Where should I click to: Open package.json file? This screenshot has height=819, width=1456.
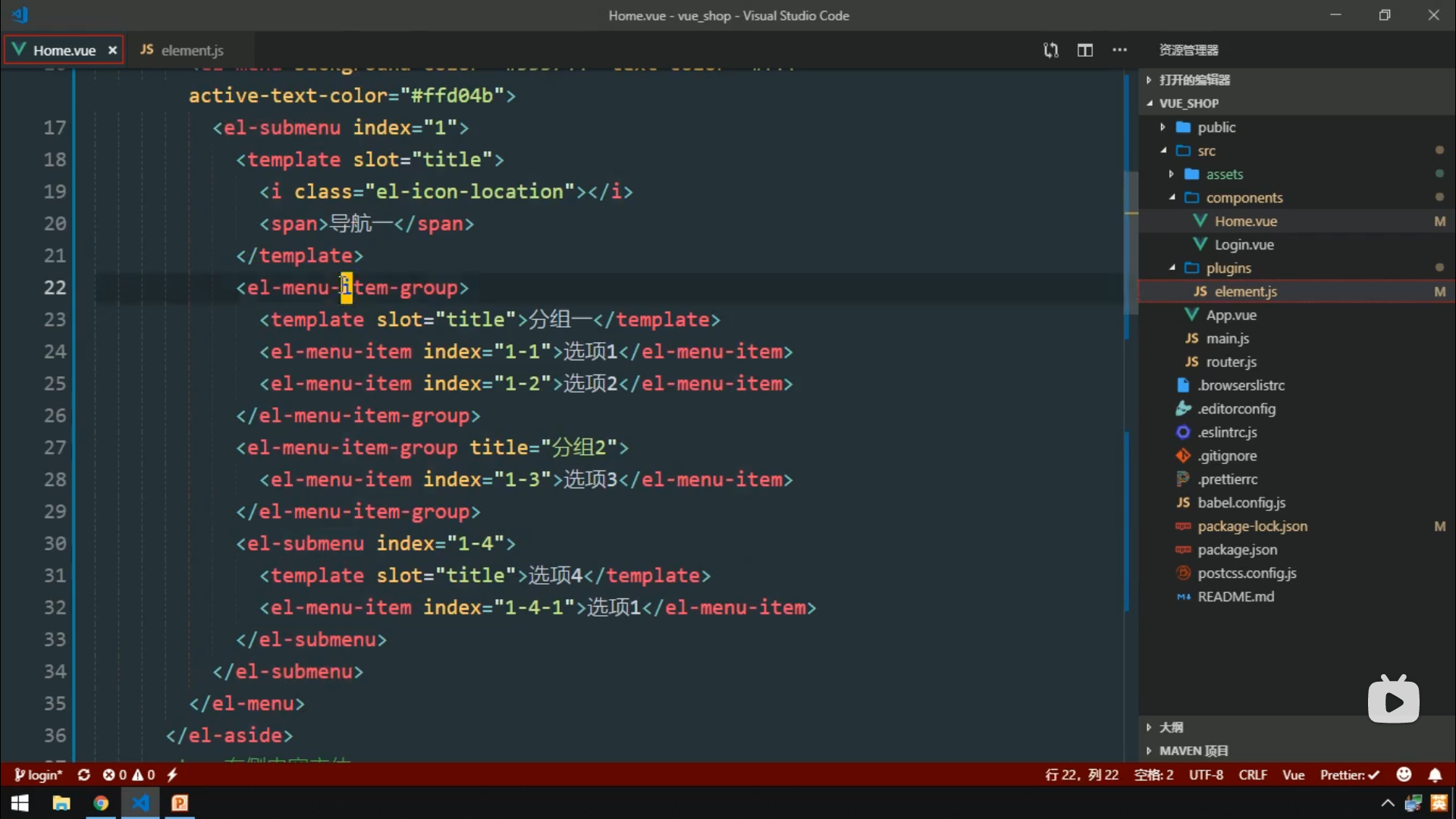(1237, 551)
